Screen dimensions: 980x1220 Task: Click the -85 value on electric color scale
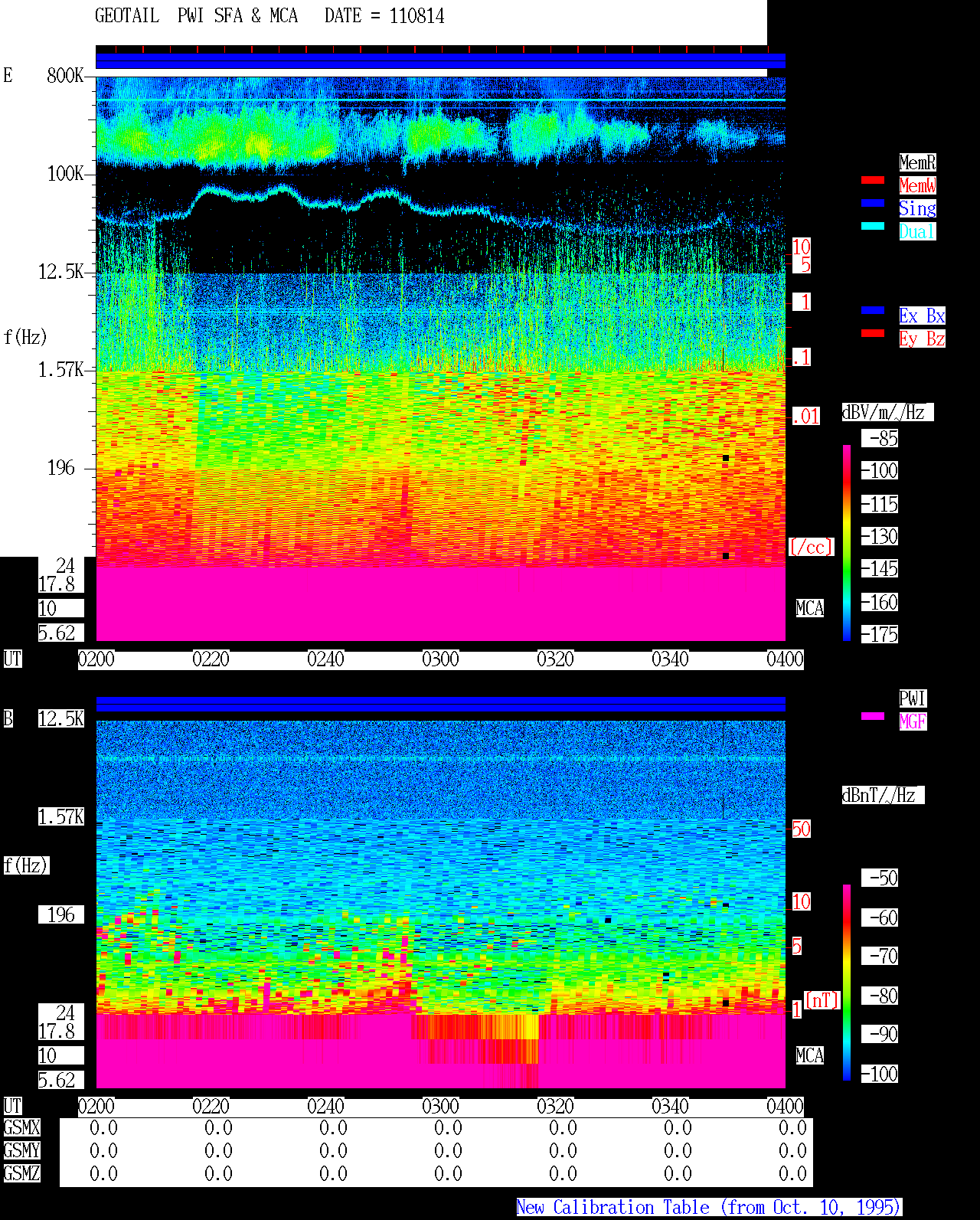[882, 439]
